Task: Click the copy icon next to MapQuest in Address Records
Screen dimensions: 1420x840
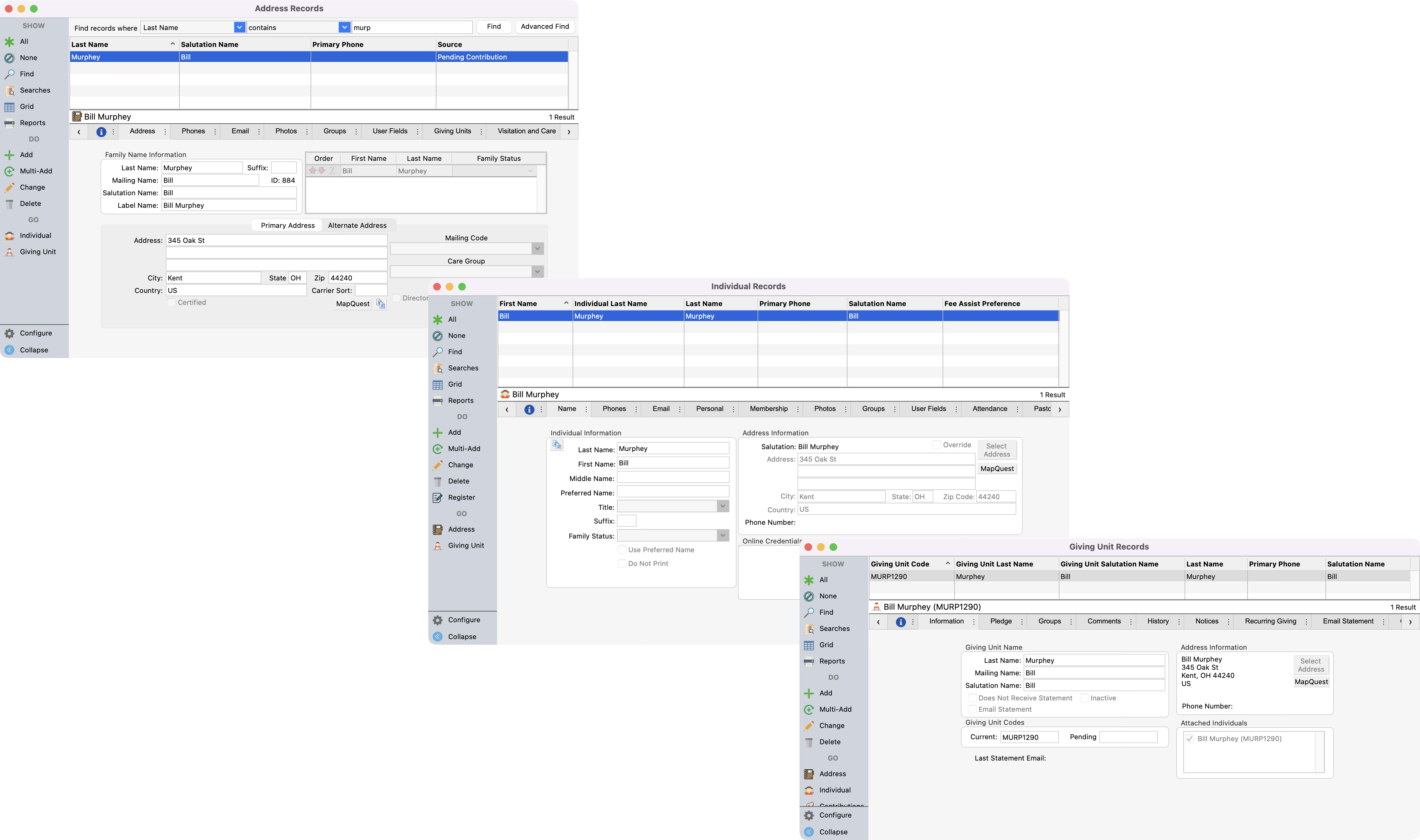Action: tap(380, 304)
